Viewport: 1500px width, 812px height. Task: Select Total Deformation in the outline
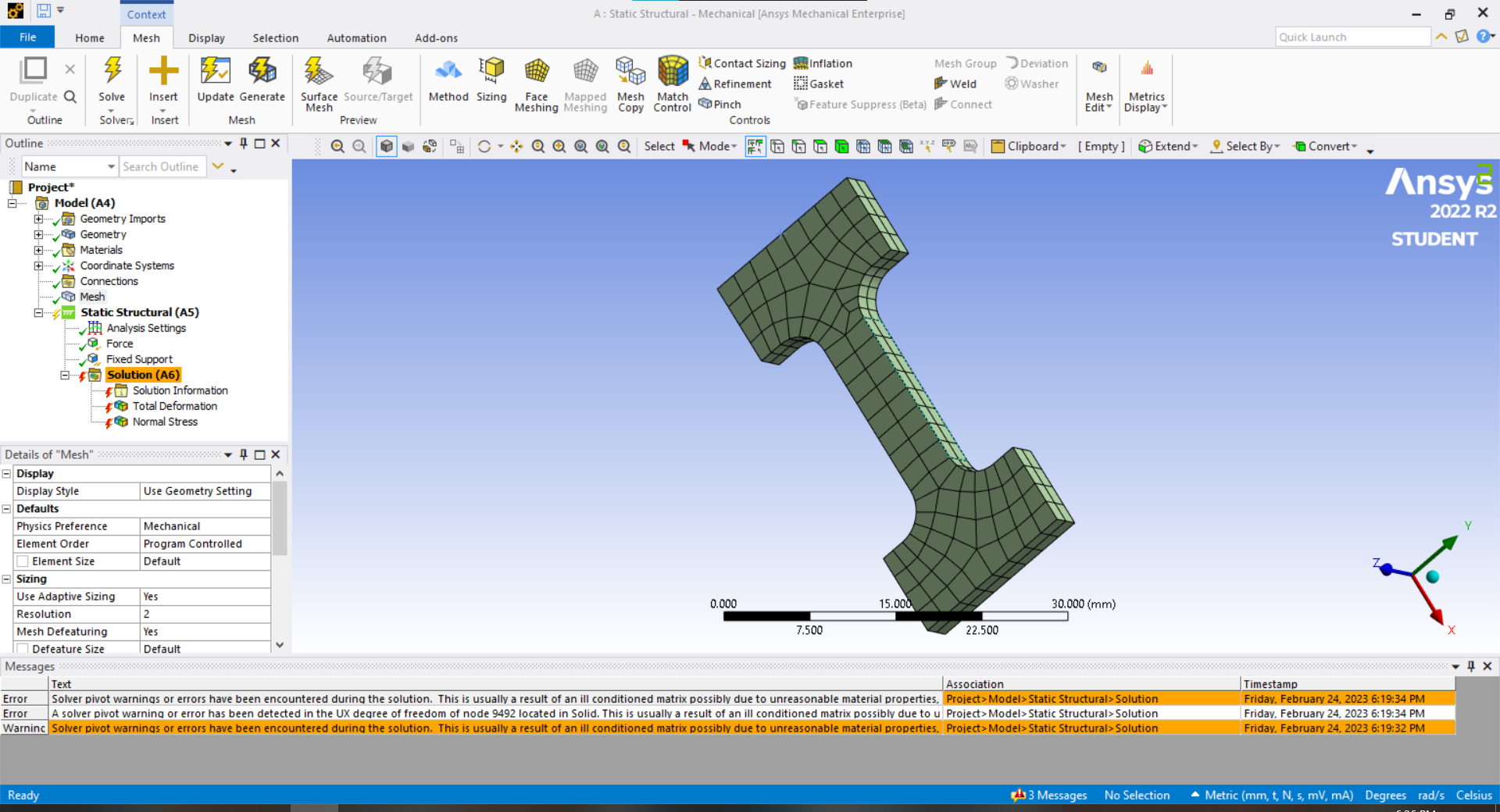point(174,406)
